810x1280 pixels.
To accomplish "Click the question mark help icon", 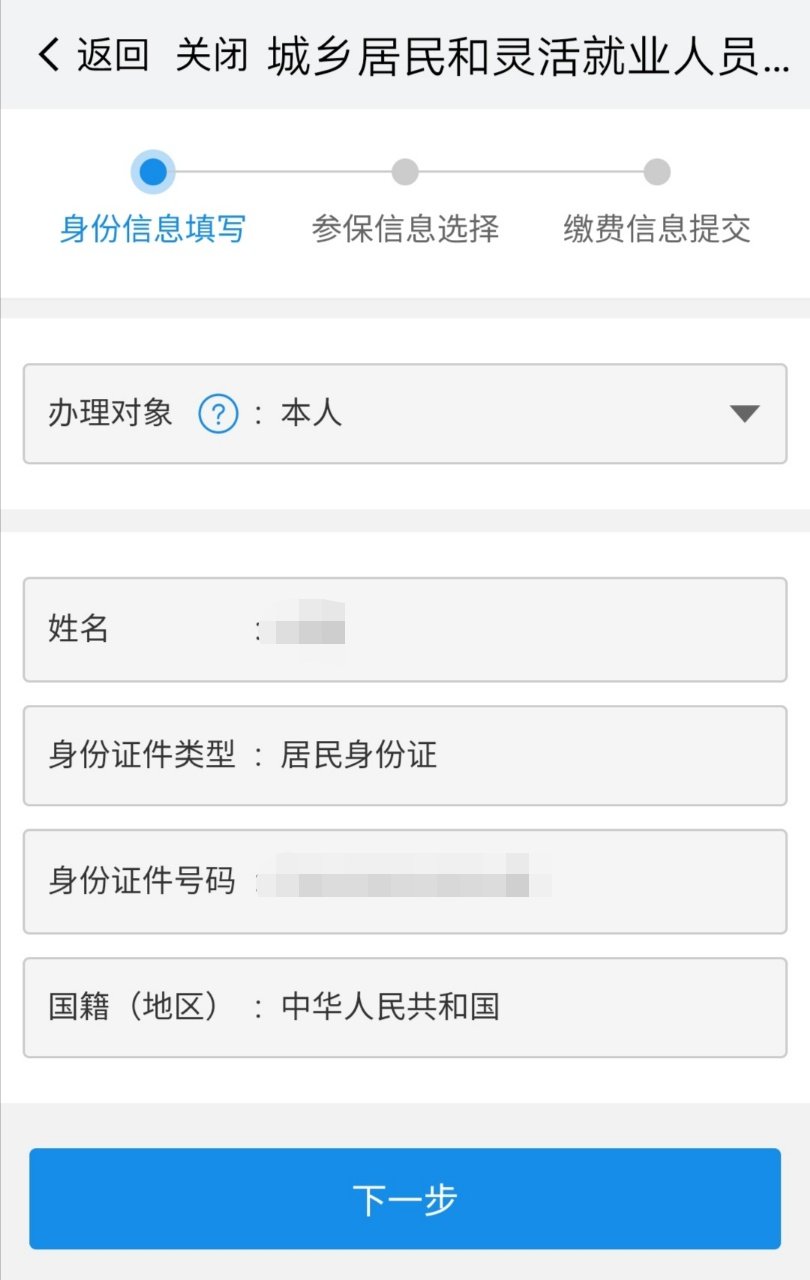I will coord(218,413).
